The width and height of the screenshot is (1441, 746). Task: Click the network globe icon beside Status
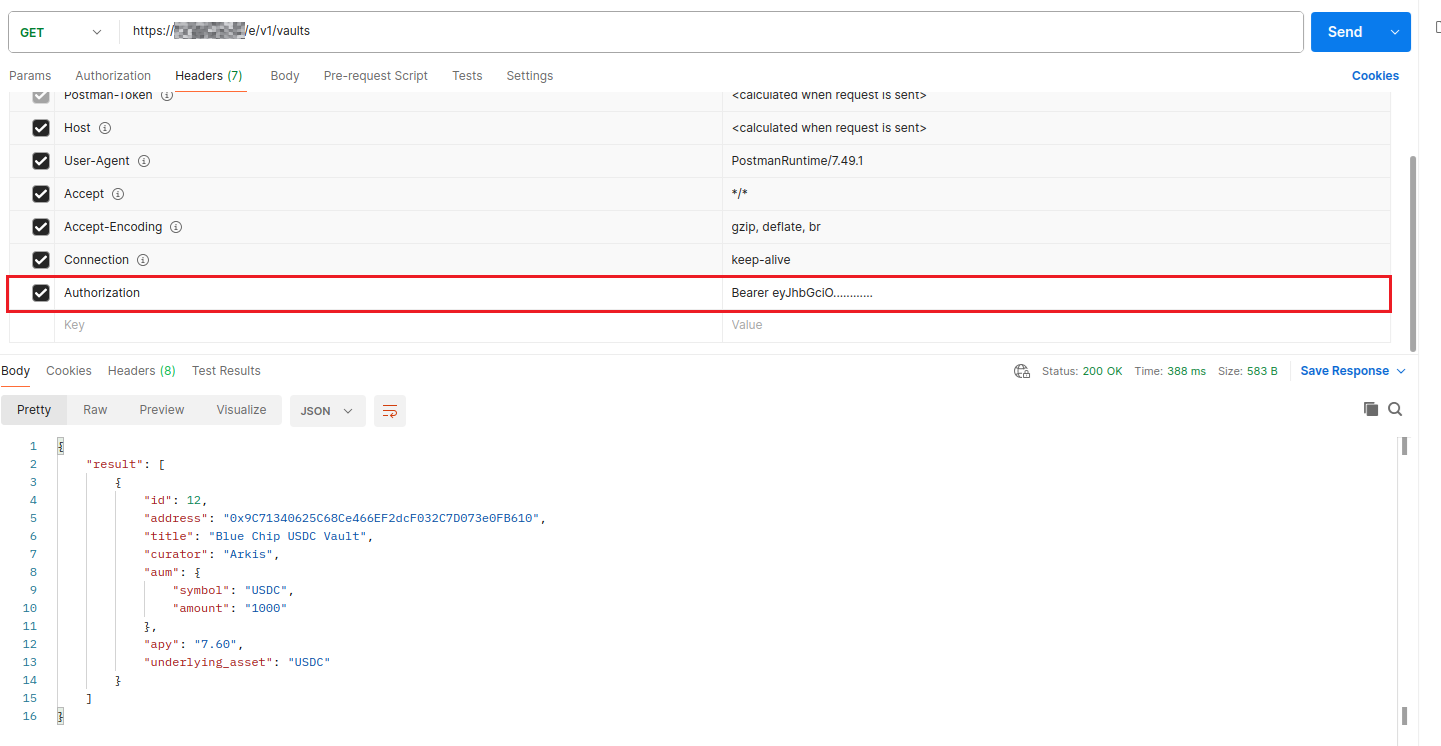1022,371
